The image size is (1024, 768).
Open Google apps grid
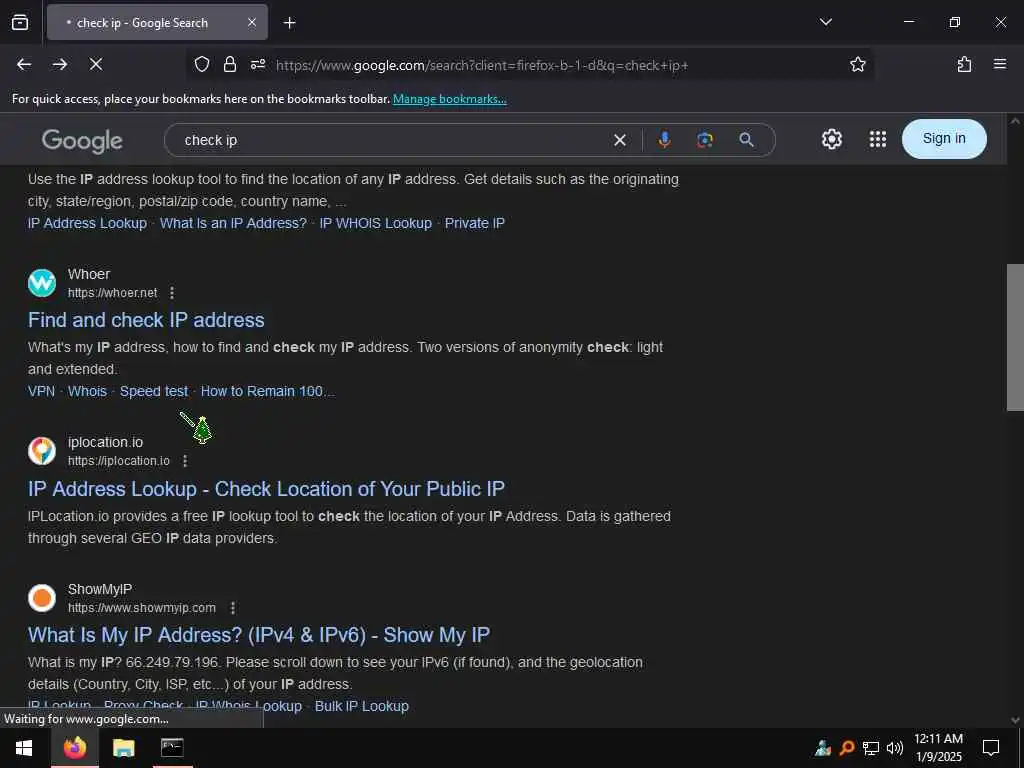(878, 139)
